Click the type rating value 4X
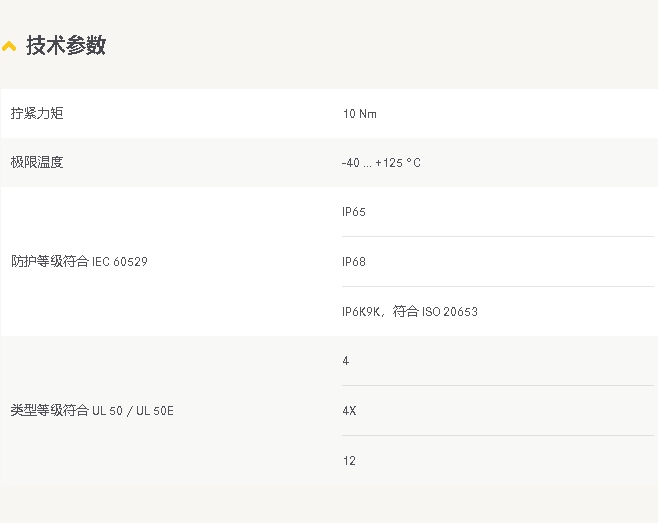Image resolution: width=658 pixels, height=523 pixels. tap(349, 411)
